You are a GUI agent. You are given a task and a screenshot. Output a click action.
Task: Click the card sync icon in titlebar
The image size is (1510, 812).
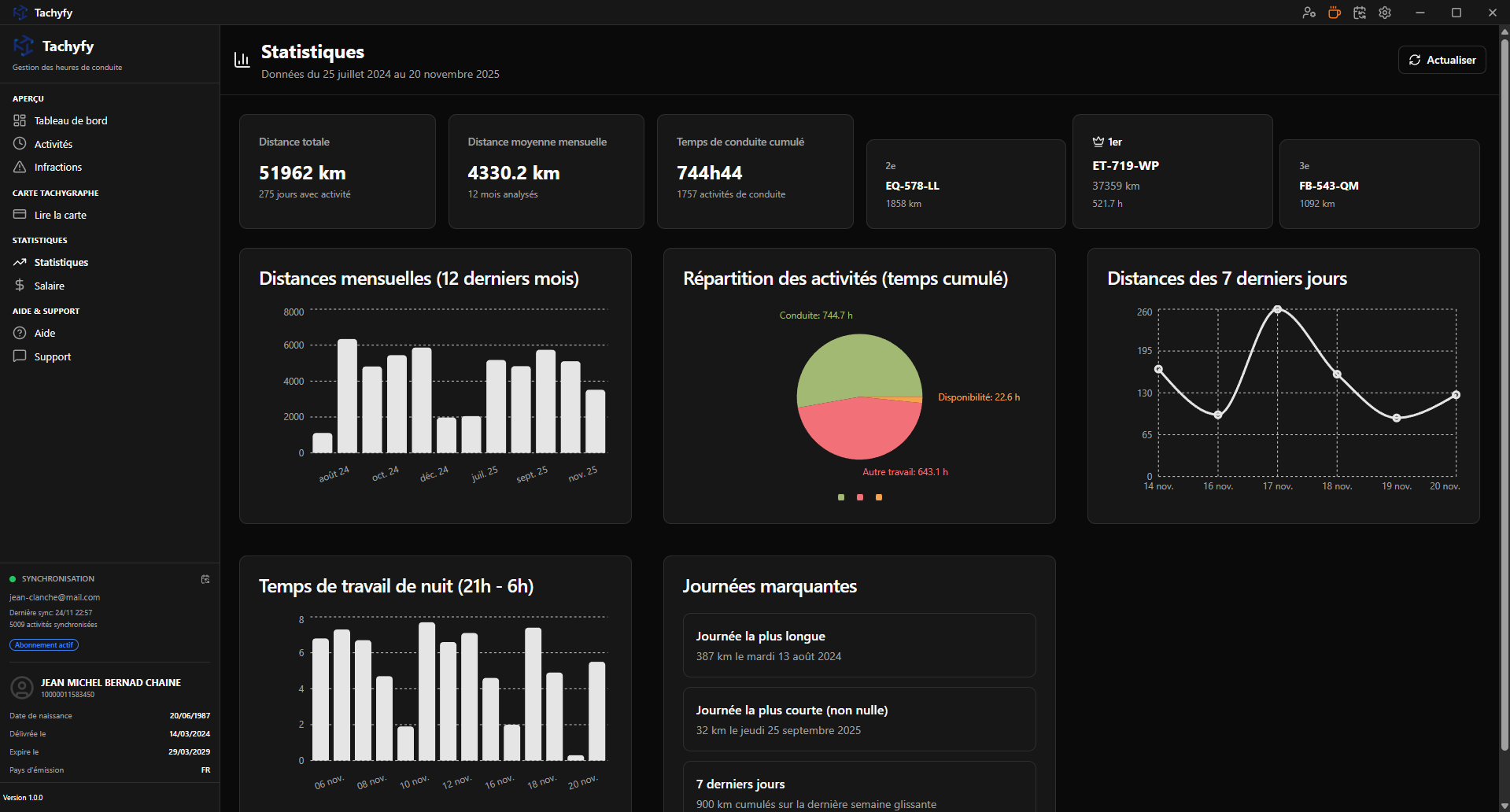tap(1360, 13)
